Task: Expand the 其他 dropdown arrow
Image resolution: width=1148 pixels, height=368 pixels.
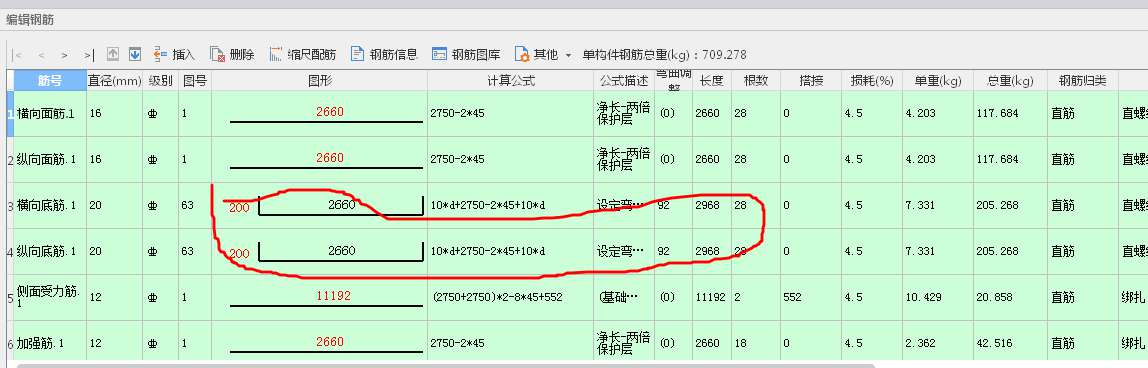Action: (568, 55)
